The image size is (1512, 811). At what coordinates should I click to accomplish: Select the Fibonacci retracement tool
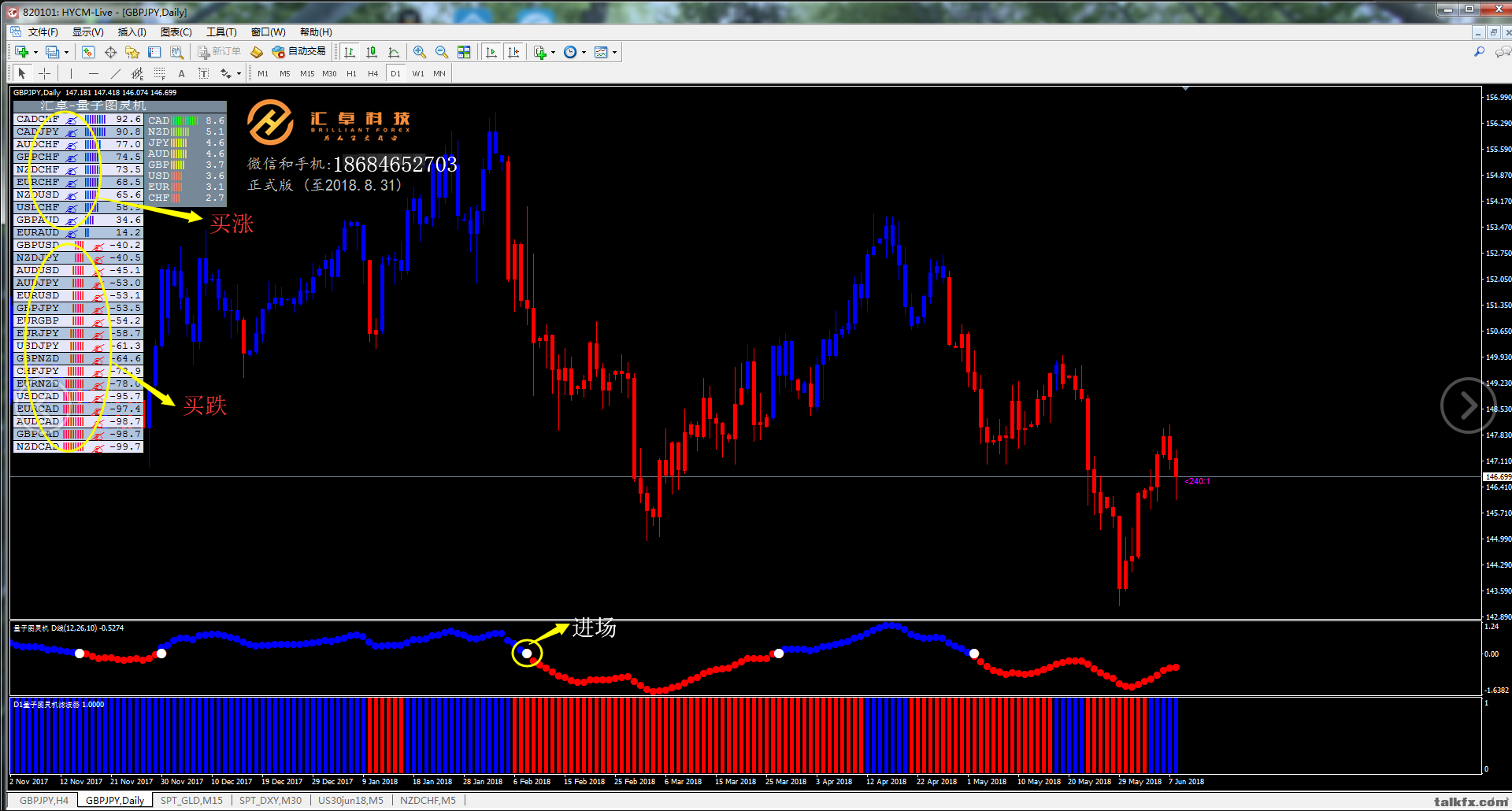(159, 73)
